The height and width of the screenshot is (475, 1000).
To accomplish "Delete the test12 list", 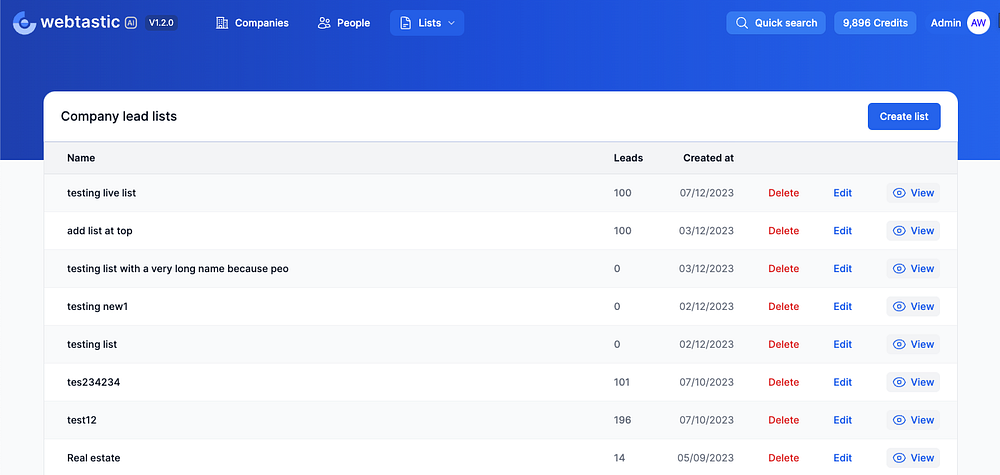I will point(783,420).
